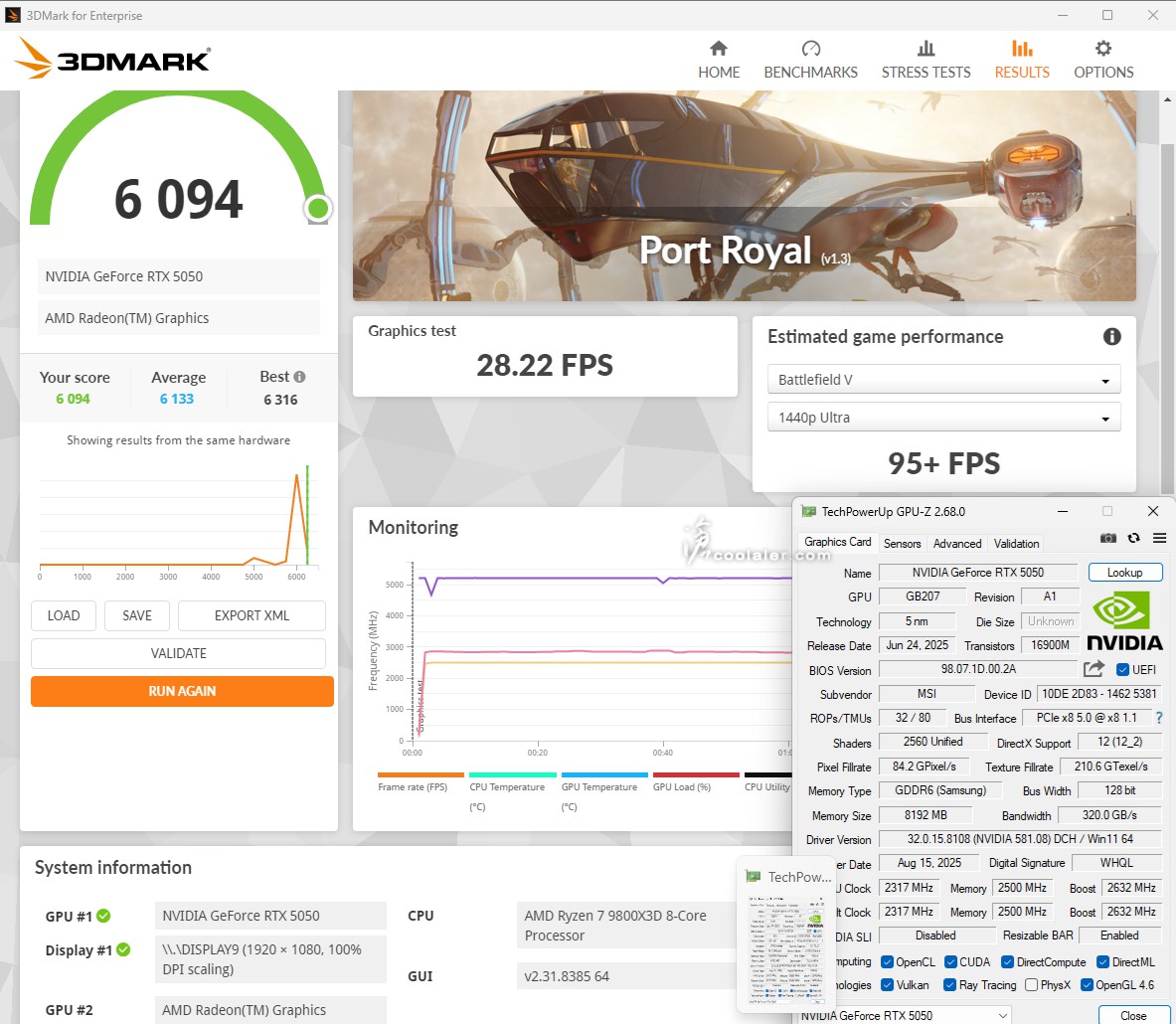The image size is (1176, 1024).
Task: Click the NVIDIA GeForce RTX 5050 Name field in GPU-Z
Action: point(978,573)
